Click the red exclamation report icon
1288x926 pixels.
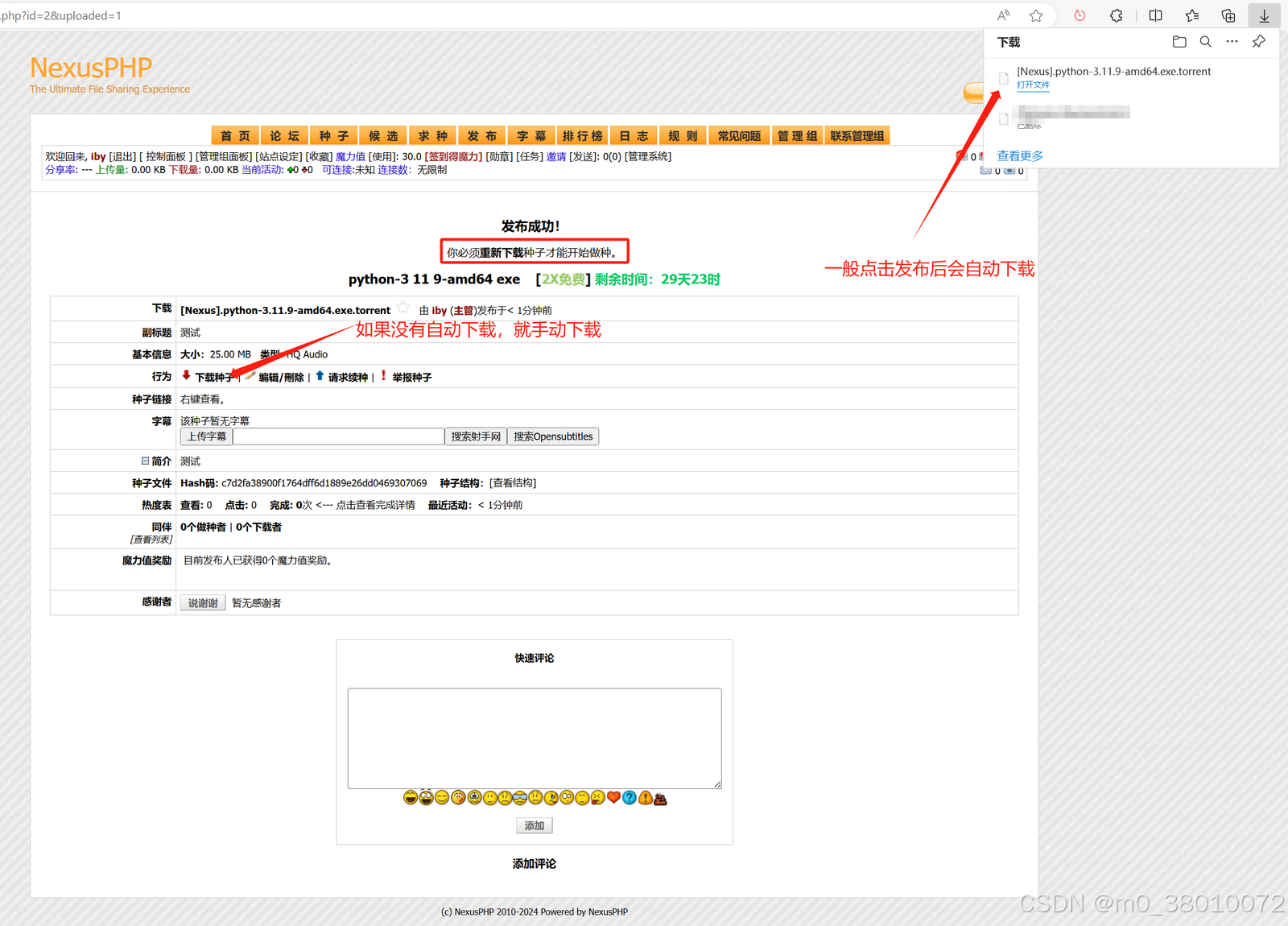click(x=383, y=375)
